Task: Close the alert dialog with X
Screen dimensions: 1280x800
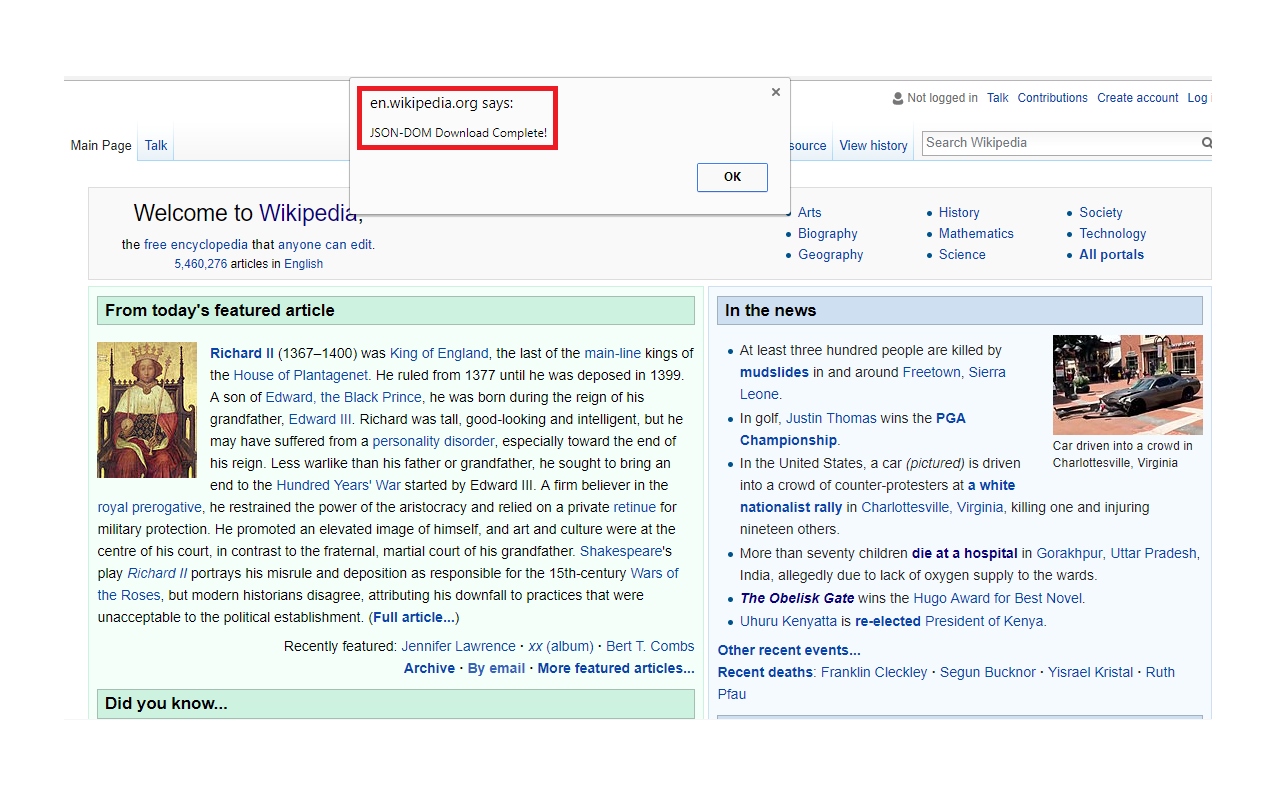Action: coord(775,92)
